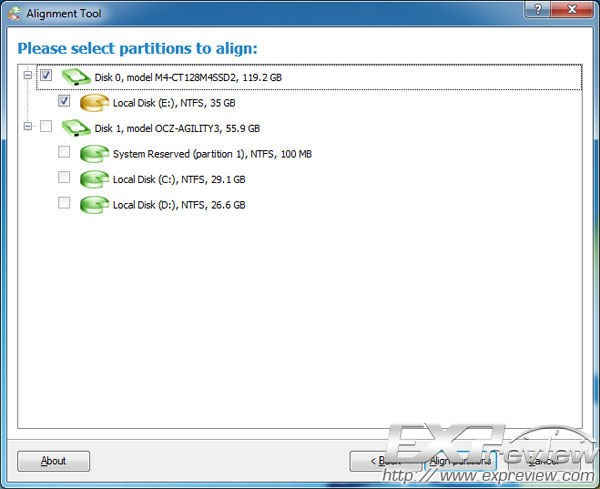
Task: Click the Local Disk (D:) partition icon
Action: [x=94, y=205]
